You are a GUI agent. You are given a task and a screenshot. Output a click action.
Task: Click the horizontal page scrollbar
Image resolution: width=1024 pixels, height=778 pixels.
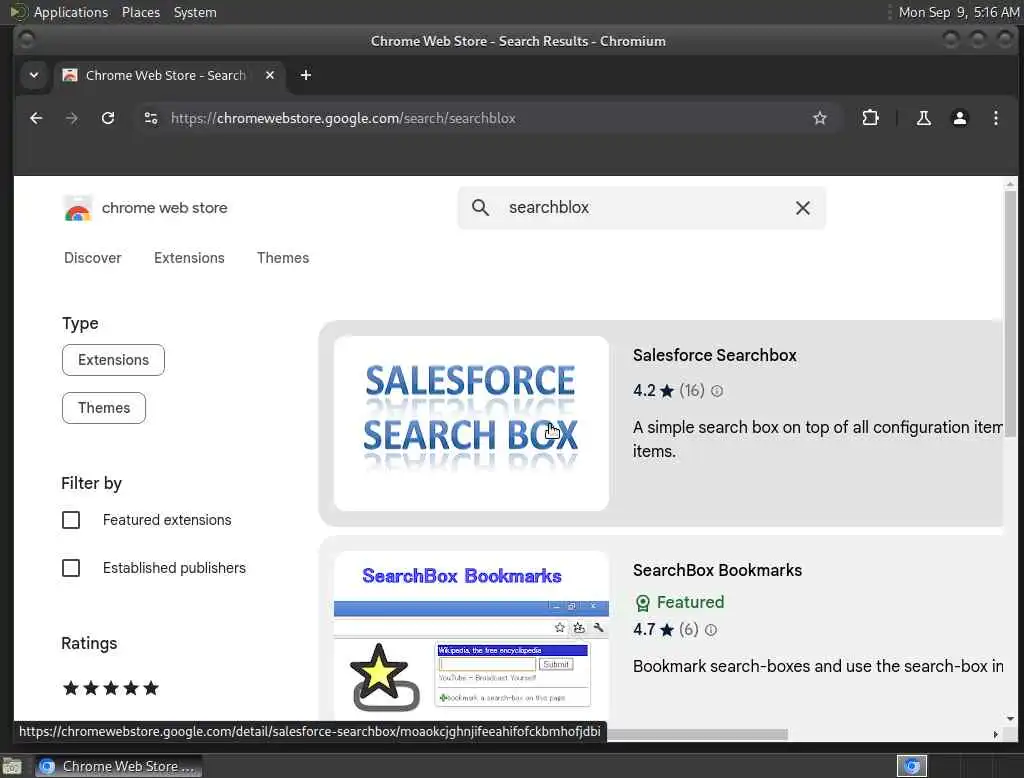697,734
